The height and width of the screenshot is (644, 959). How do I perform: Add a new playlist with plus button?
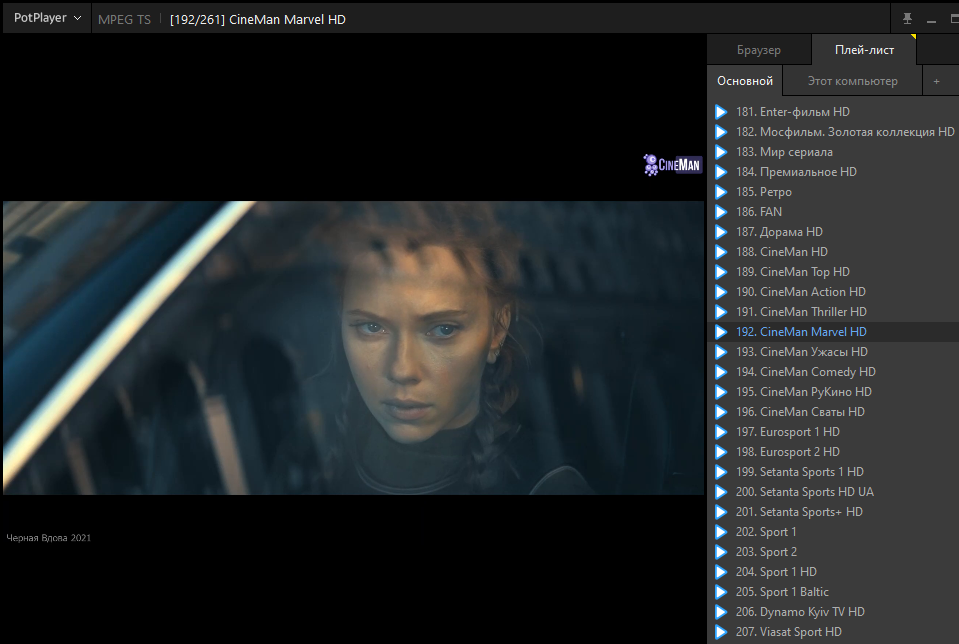[936, 81]
